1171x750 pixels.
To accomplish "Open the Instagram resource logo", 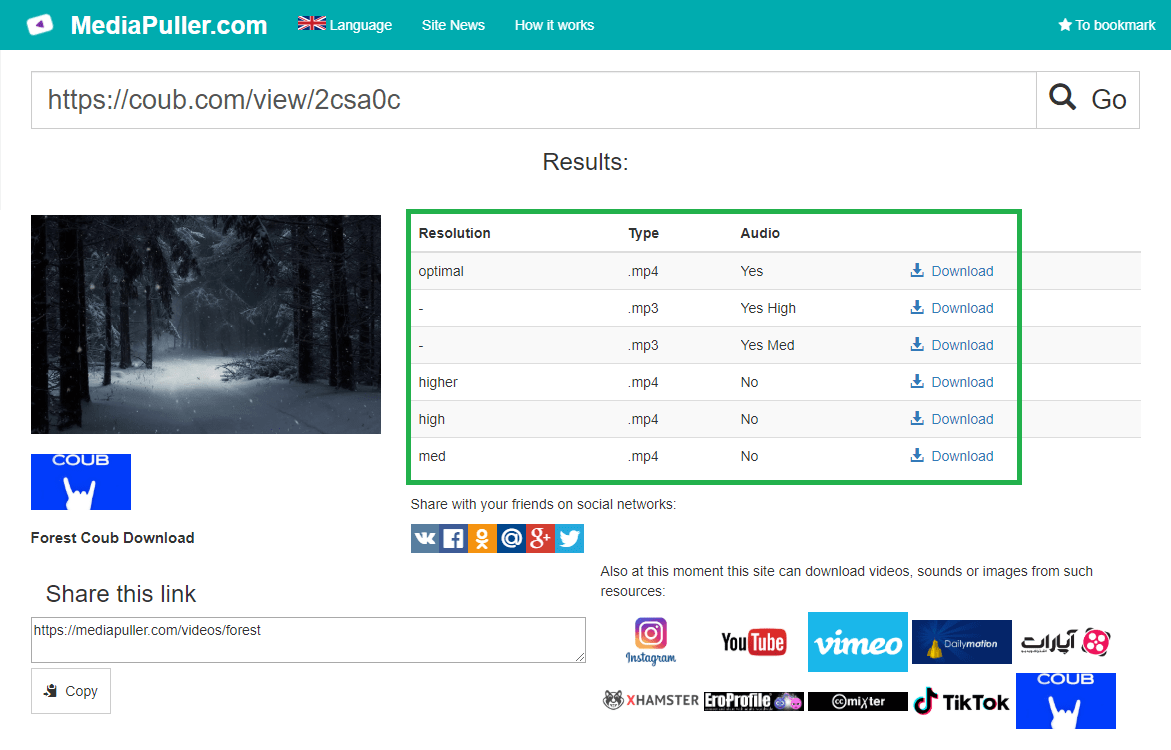I will point(650,642).
